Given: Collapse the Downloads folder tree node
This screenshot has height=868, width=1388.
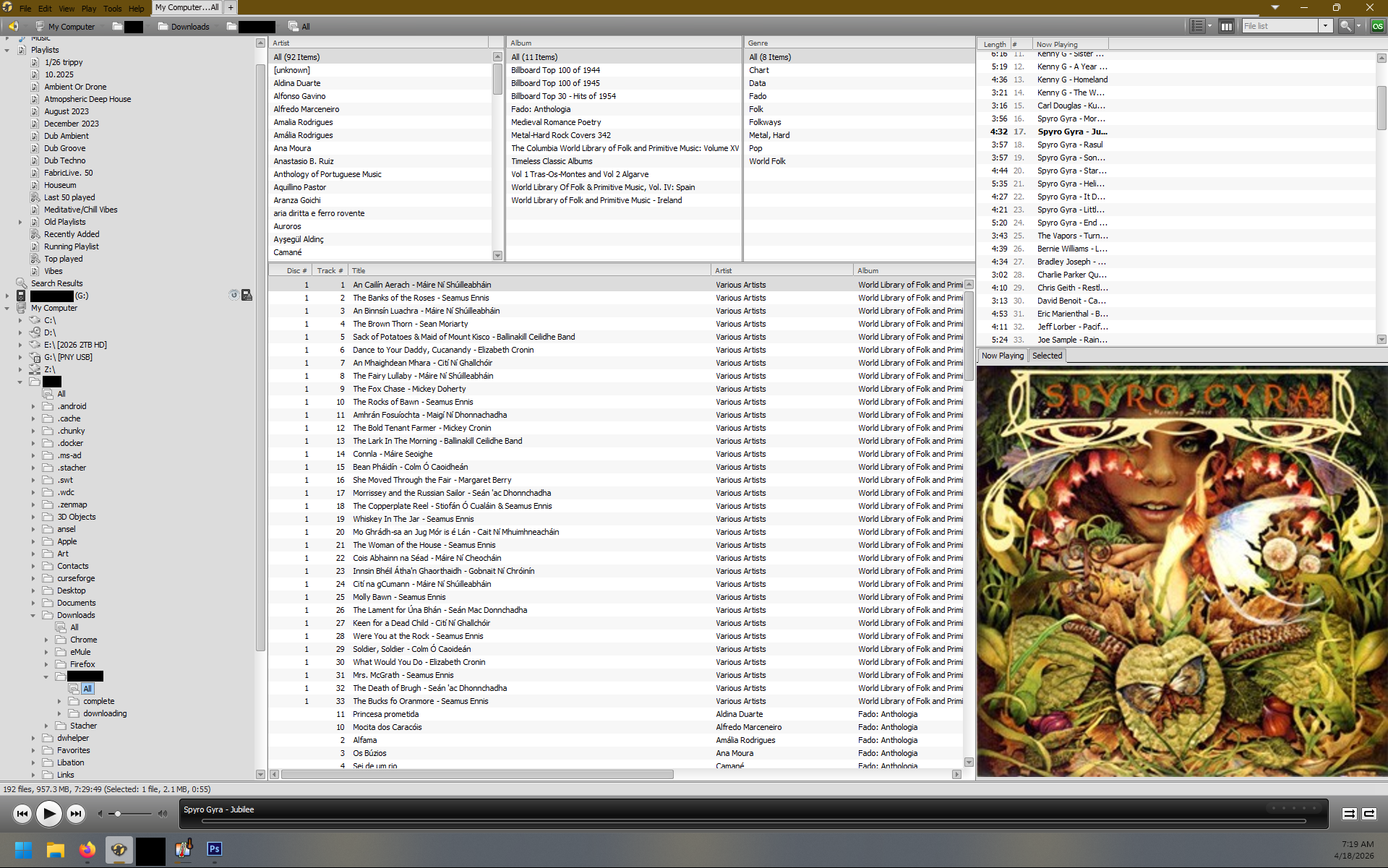Looking at the screenshot, I should pyautogui.click(x=33, y=615).
